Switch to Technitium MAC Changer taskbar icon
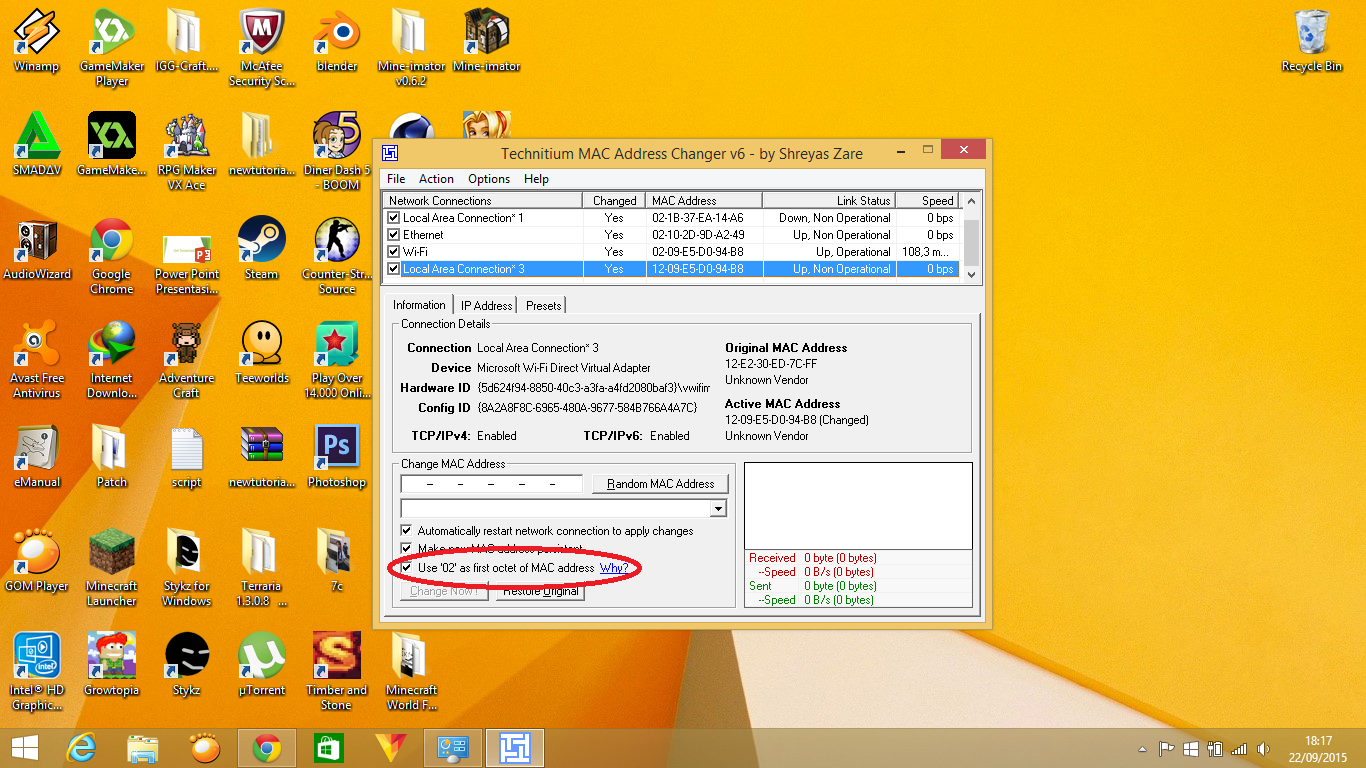 click(514, 748)
